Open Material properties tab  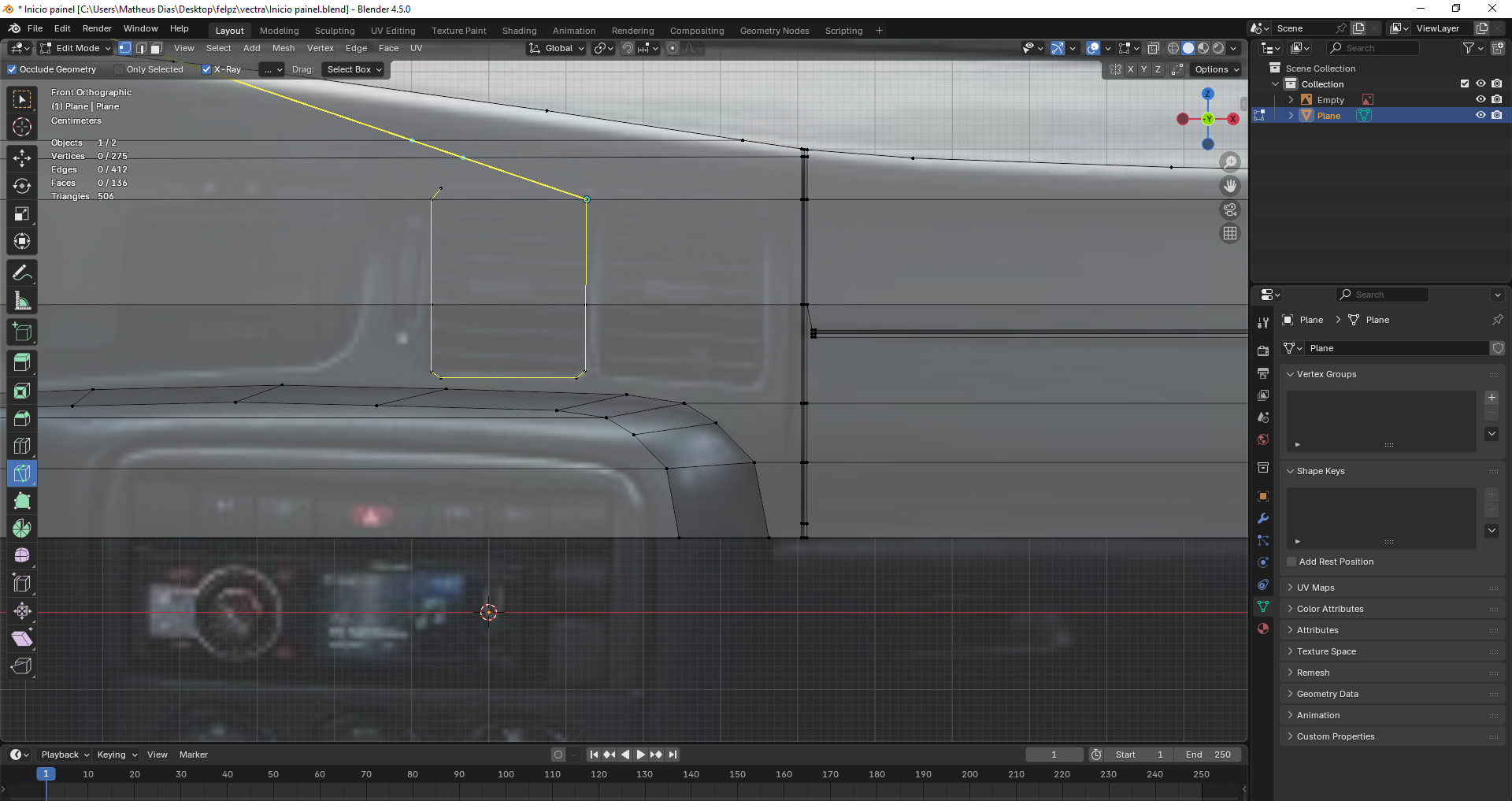(x=1263, y=629)
